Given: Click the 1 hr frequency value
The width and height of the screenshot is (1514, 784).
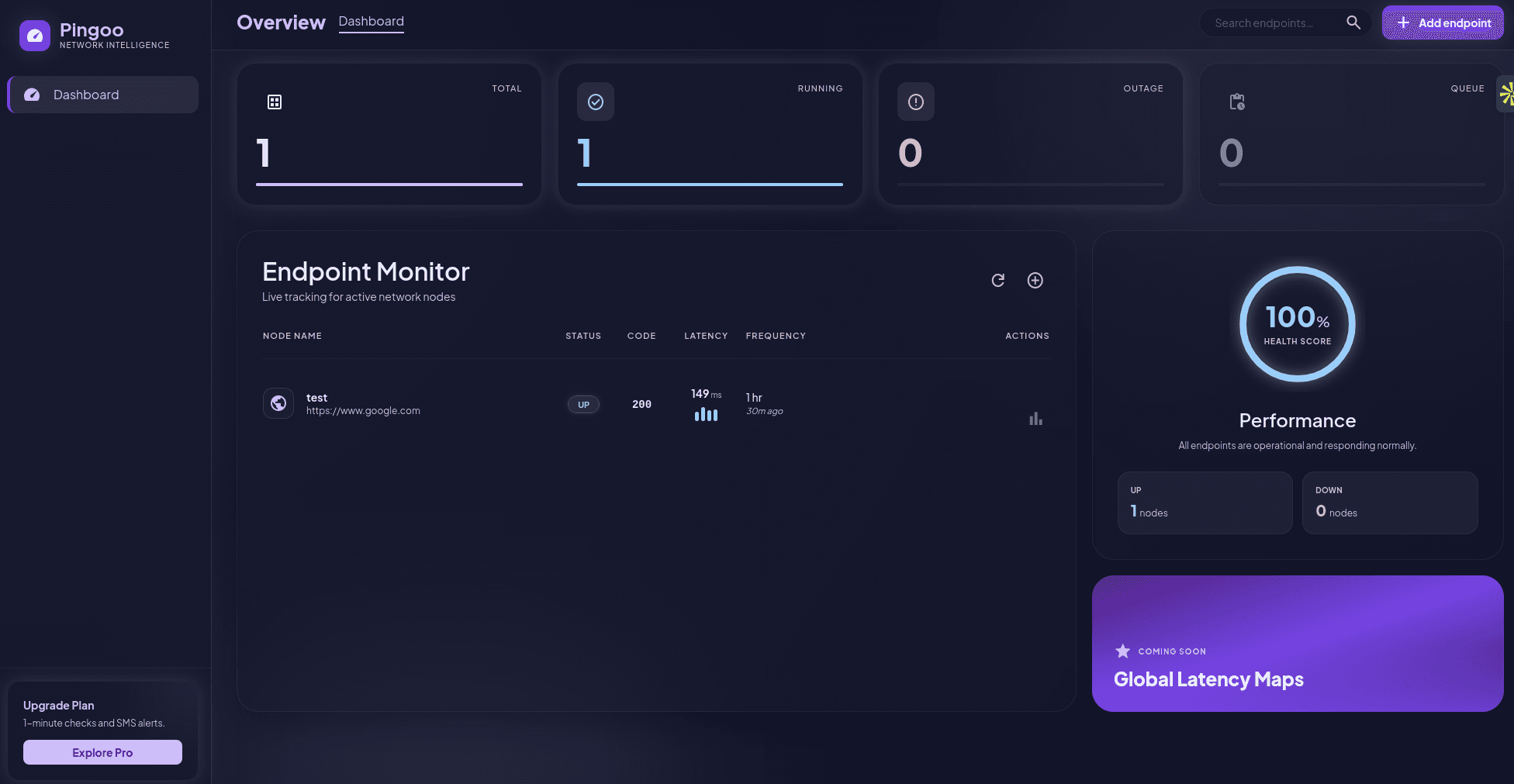Looking at the screenshot, I should tap(754, 398).
